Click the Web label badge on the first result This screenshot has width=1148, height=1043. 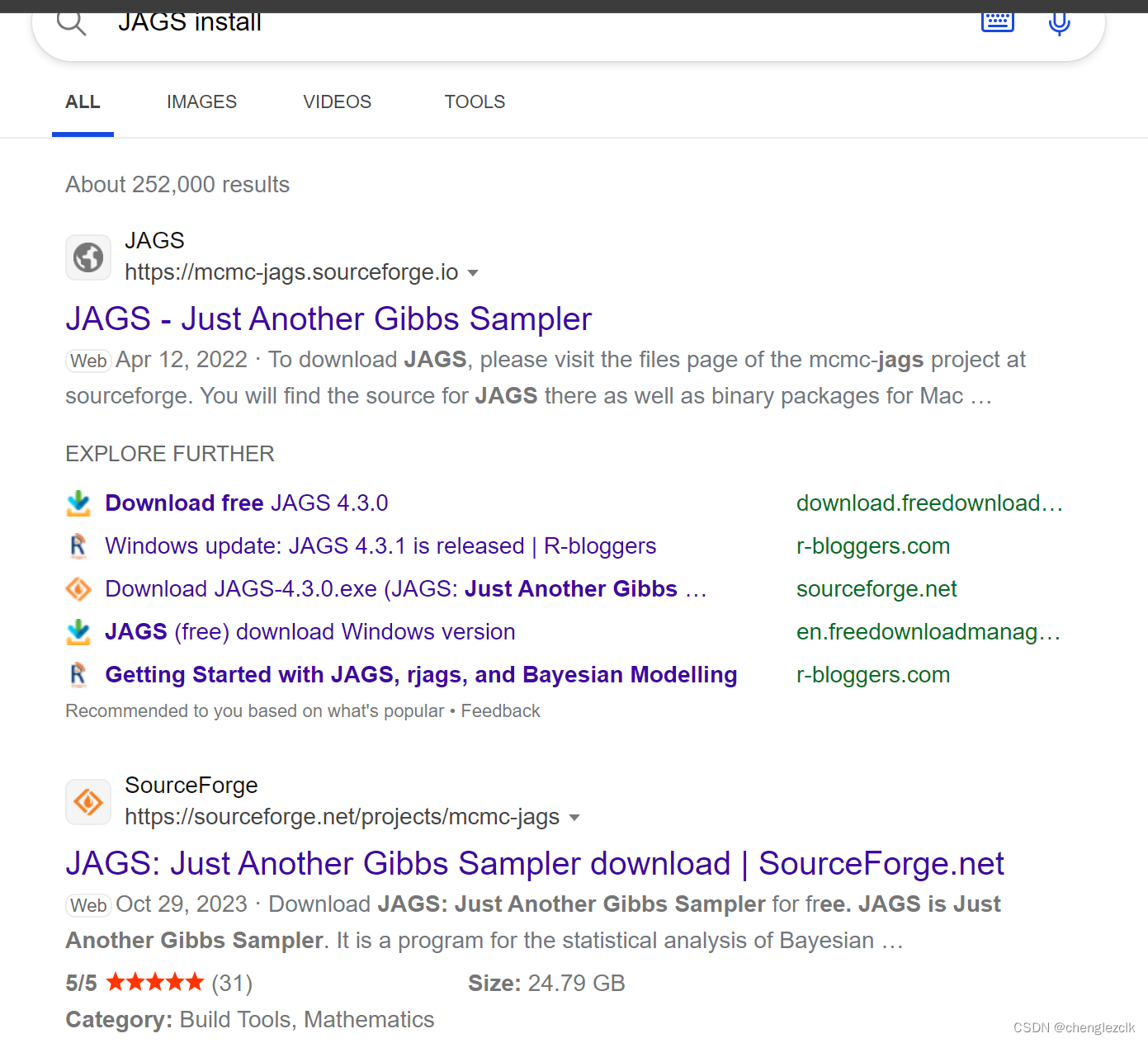pos(87,361)
